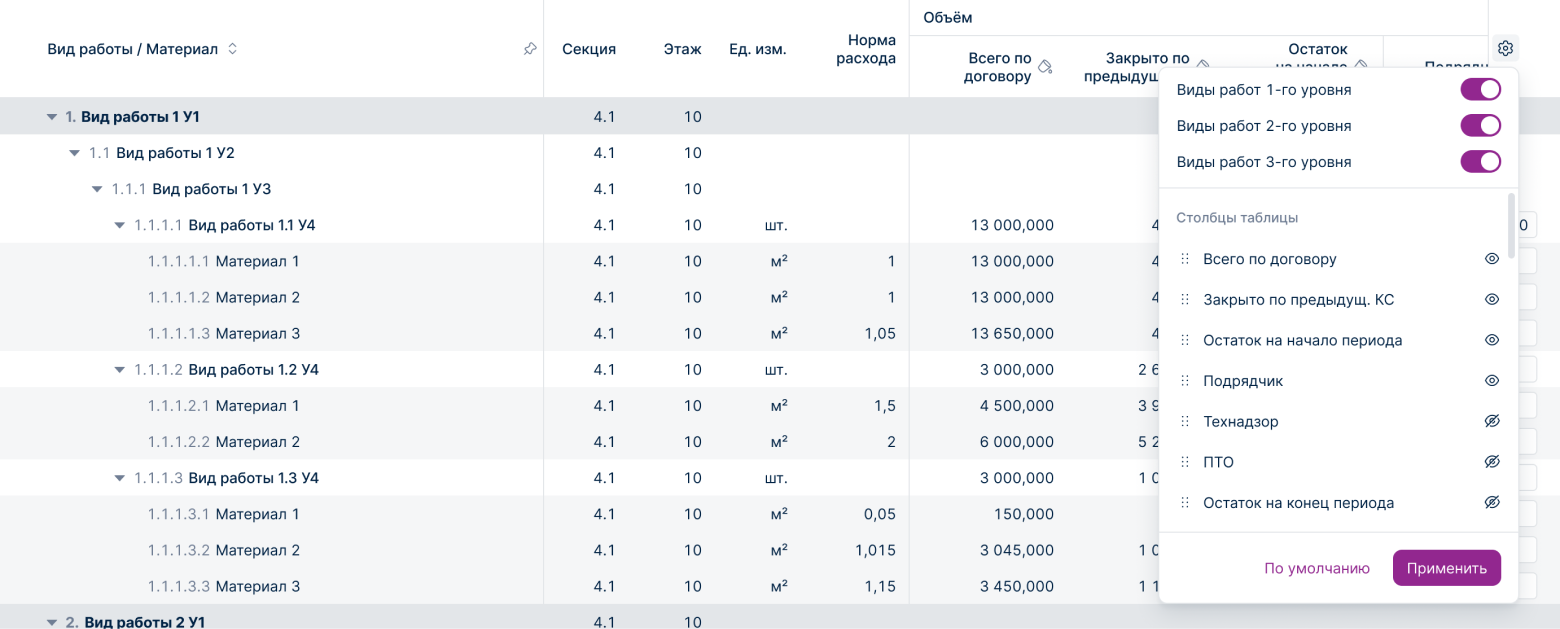Turn off 'Виды работ 1-го уровня'
This screenshot has height=629, width=1560.
pyautogui.click(x=1480, y=90)
